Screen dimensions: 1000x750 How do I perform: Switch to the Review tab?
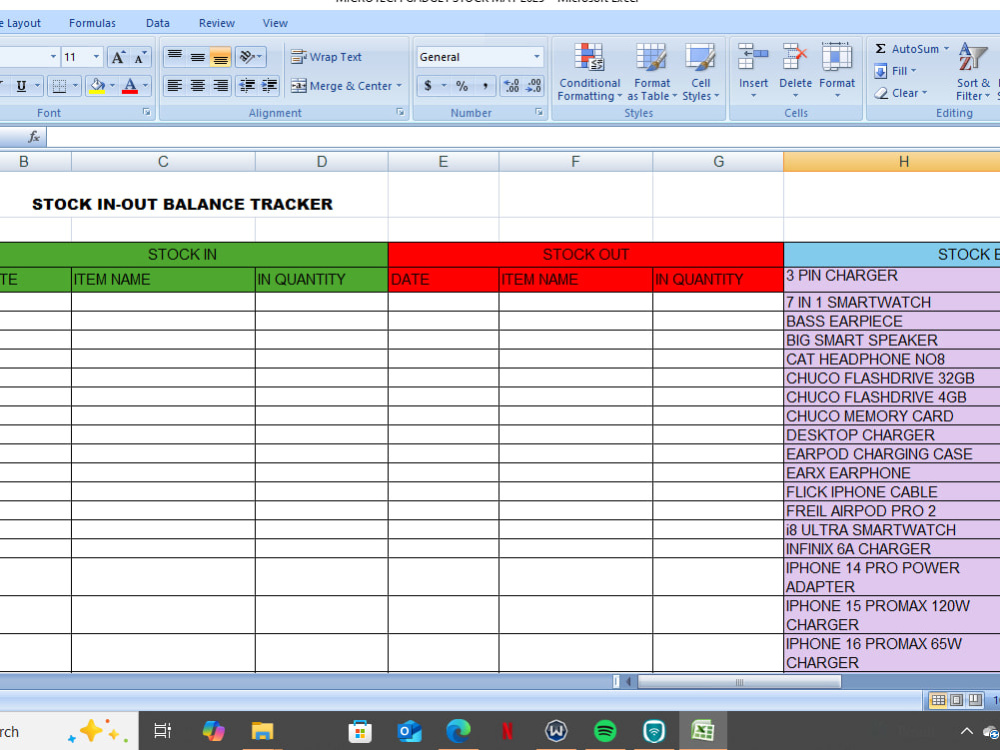coord(217,23)
